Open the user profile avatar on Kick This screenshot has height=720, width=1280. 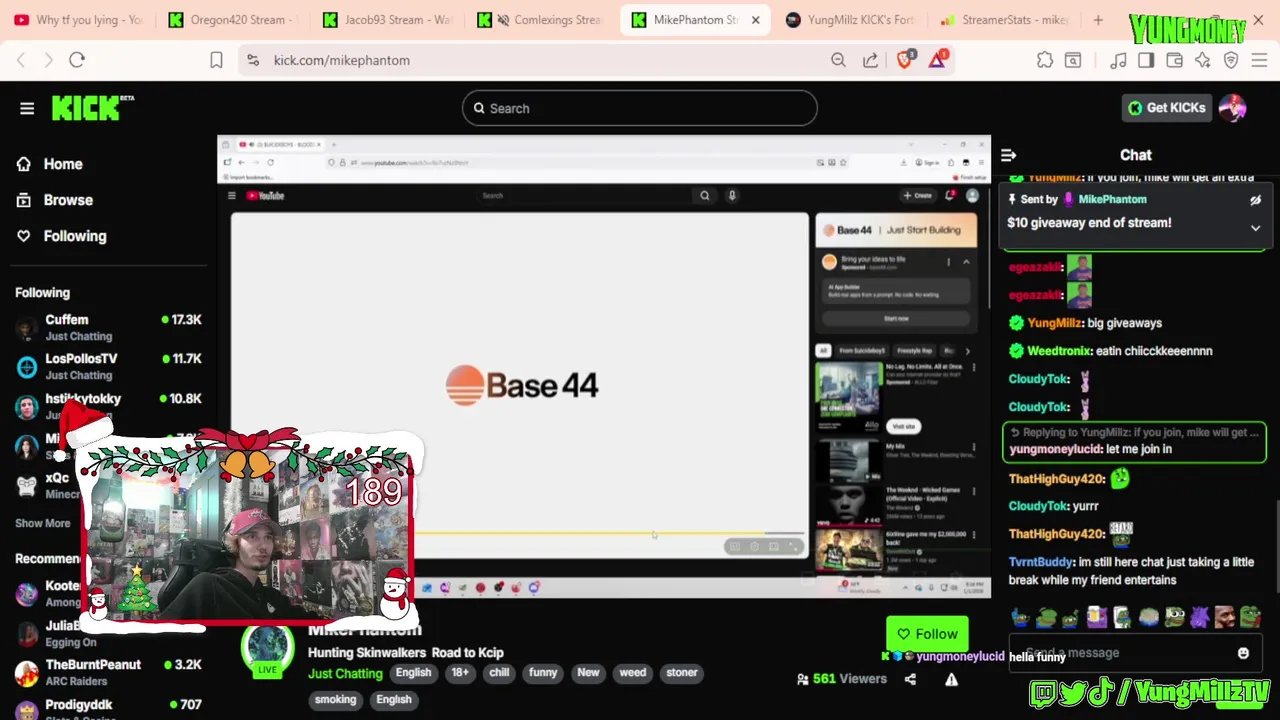click(1232, 108)
